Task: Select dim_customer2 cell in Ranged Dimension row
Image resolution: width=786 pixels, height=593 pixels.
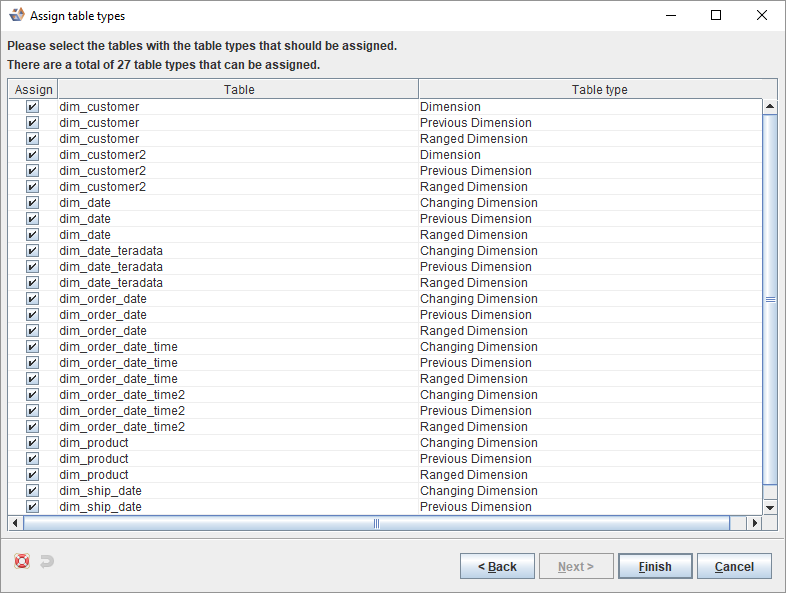Action: click(238, 187)
